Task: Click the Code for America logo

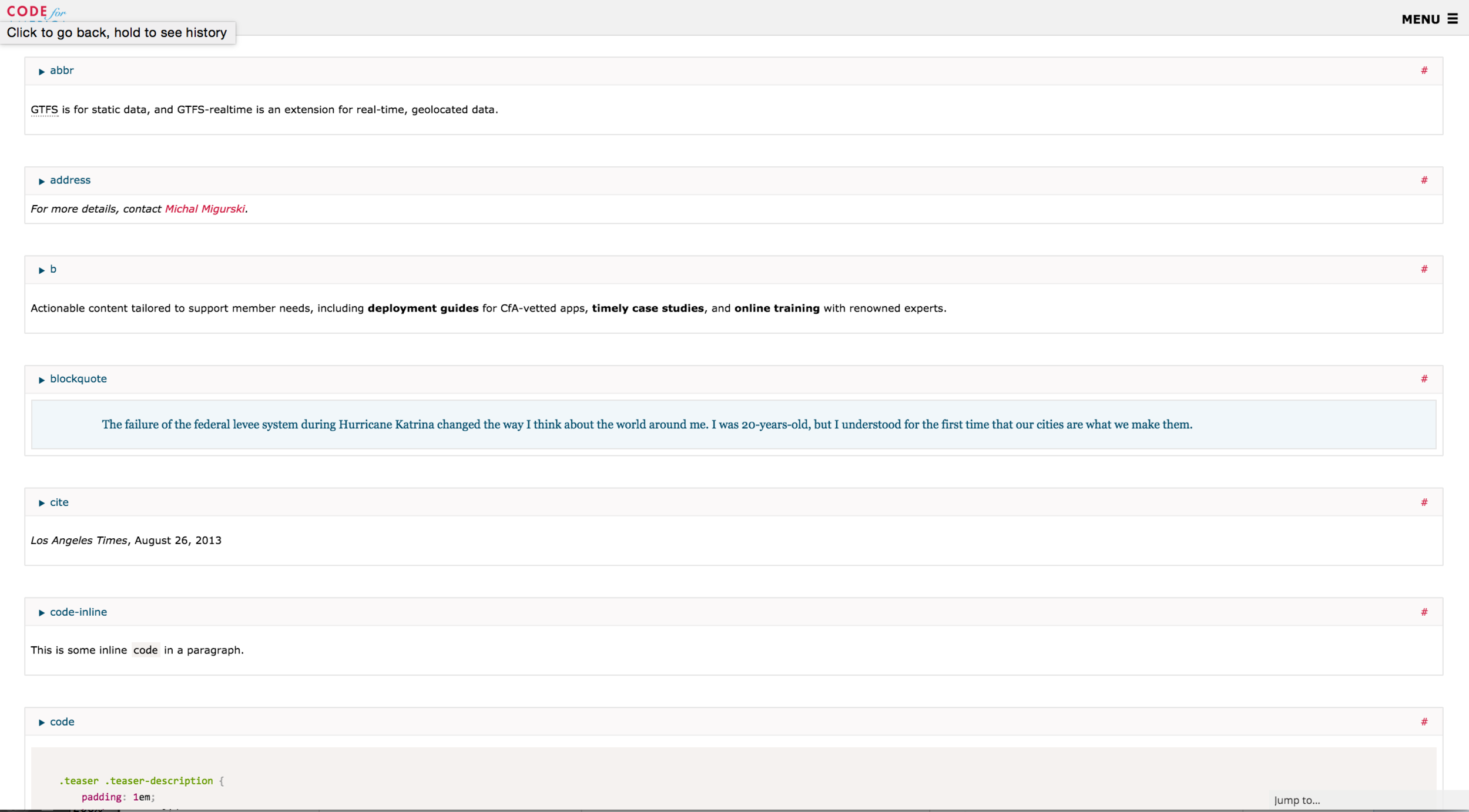Action: (36, 12)
